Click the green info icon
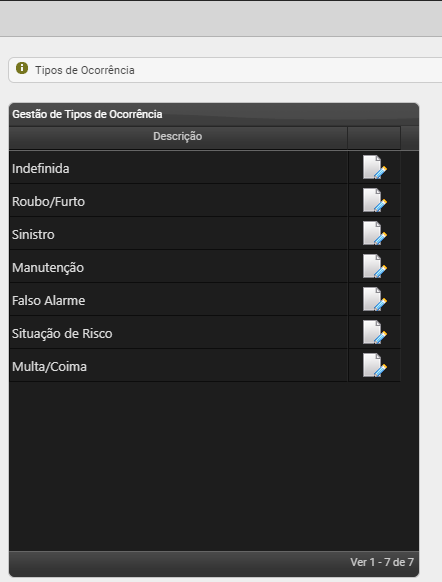442x582 pixels. (x=22, y=68)
